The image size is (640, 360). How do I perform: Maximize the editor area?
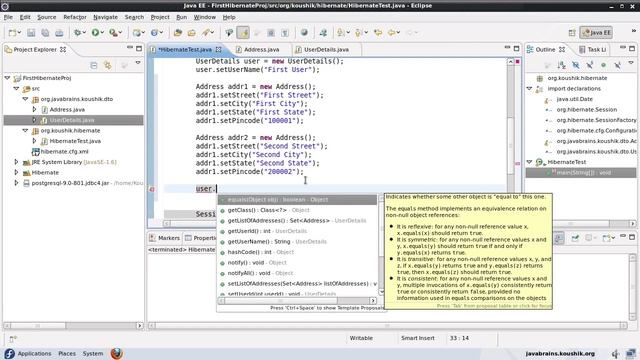tap(516, 48)
